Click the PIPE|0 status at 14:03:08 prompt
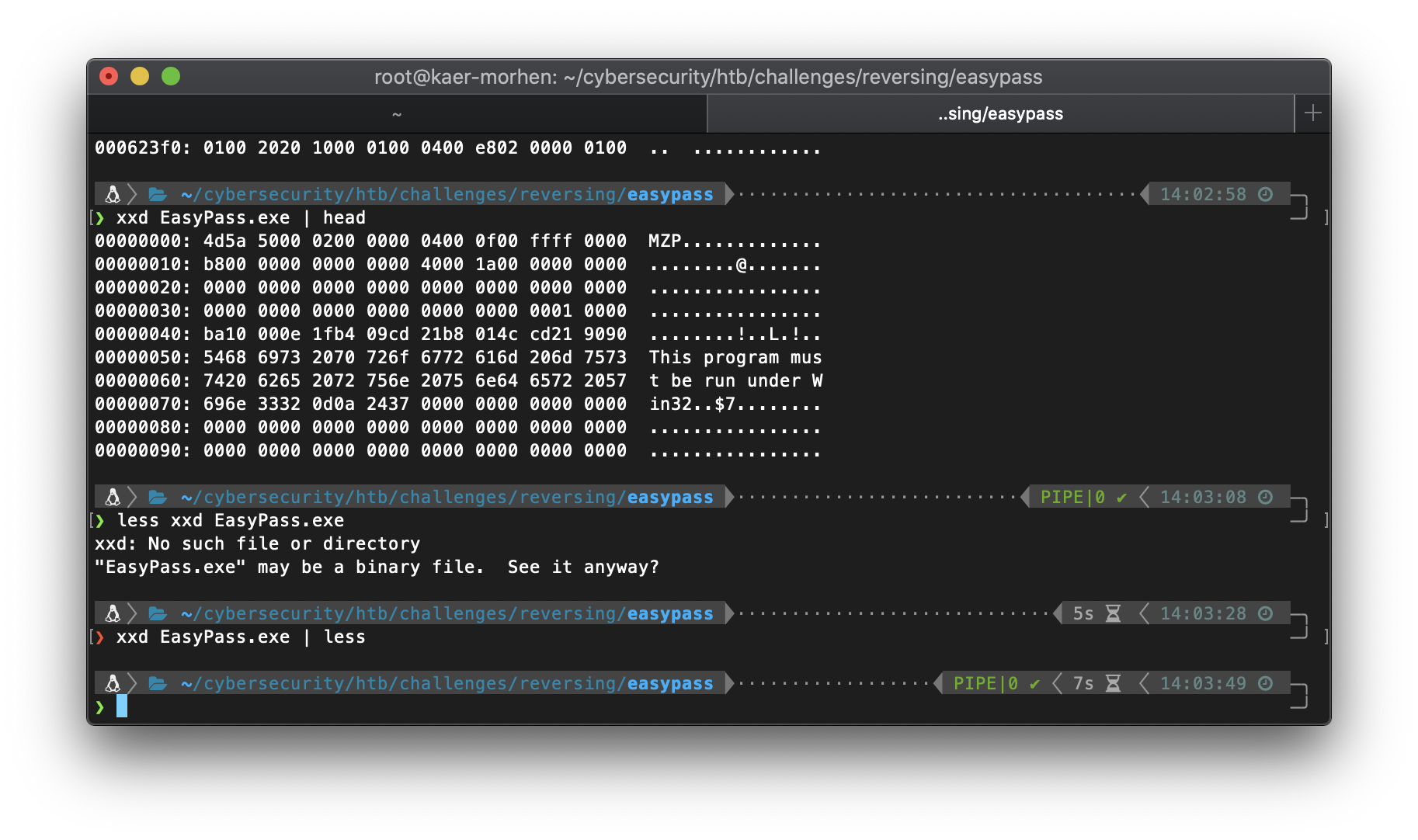 (1072, 497)
